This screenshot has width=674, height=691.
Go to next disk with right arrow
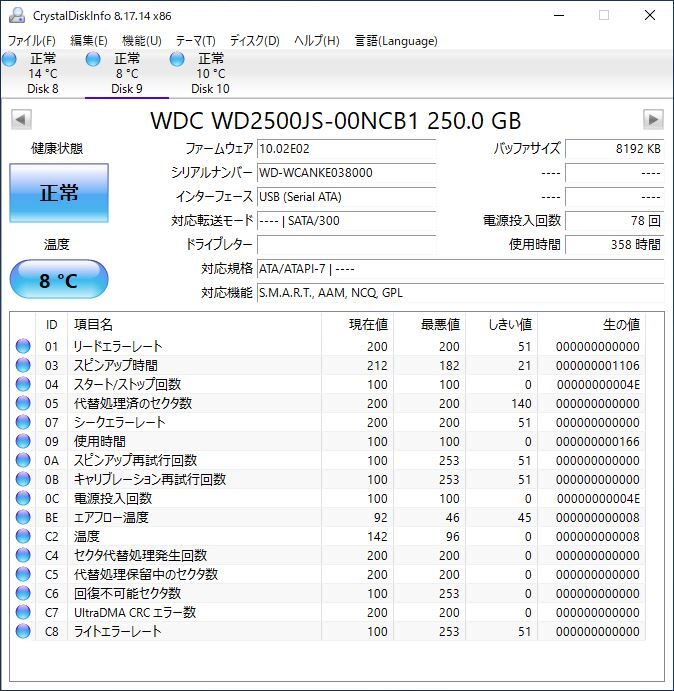click(x=653, y=120)
